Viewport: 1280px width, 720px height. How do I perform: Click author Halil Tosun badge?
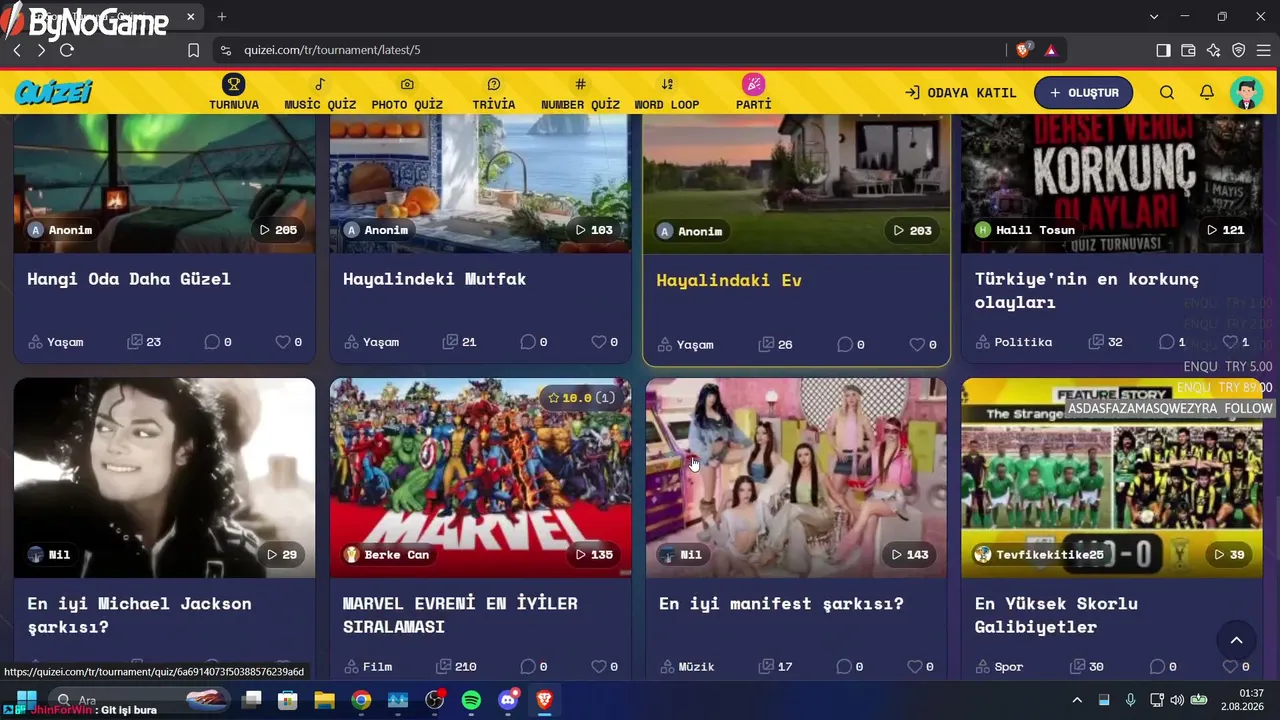tap(1026, 230)
